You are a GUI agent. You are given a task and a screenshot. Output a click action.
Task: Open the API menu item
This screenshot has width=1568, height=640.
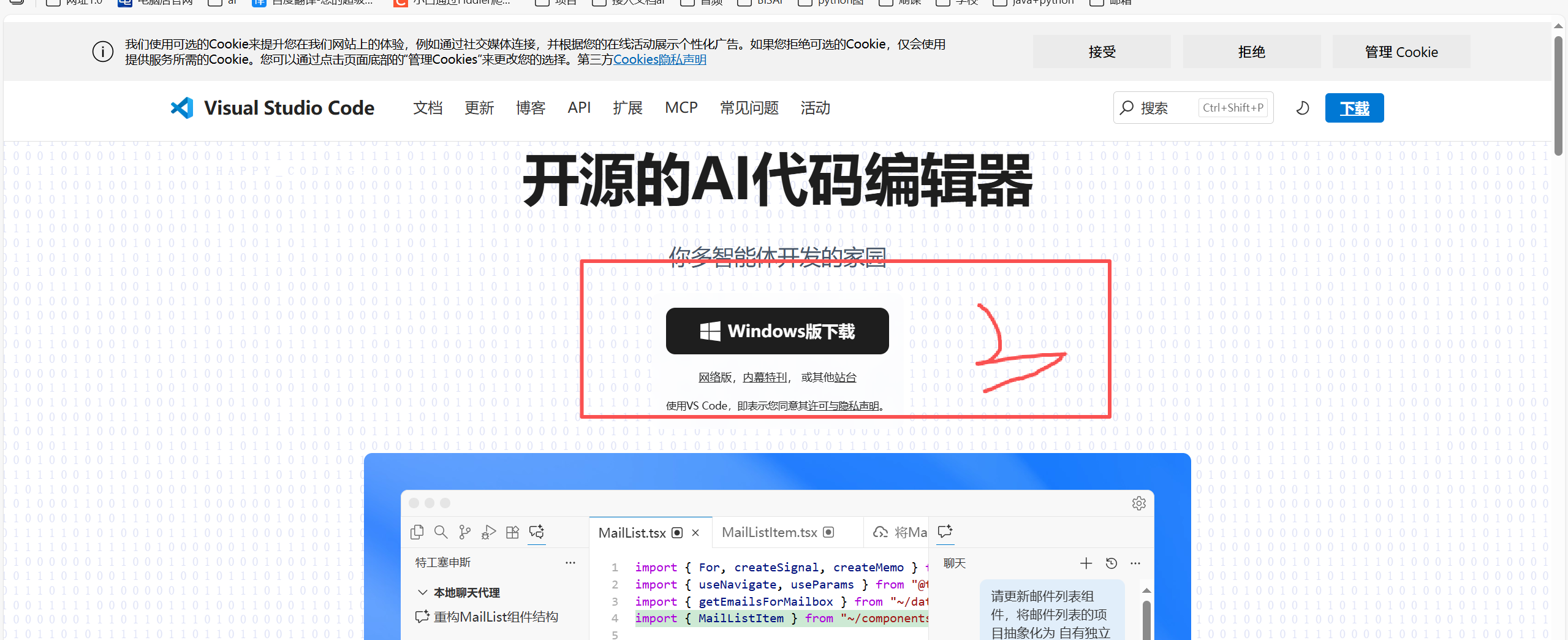[579, 108]
